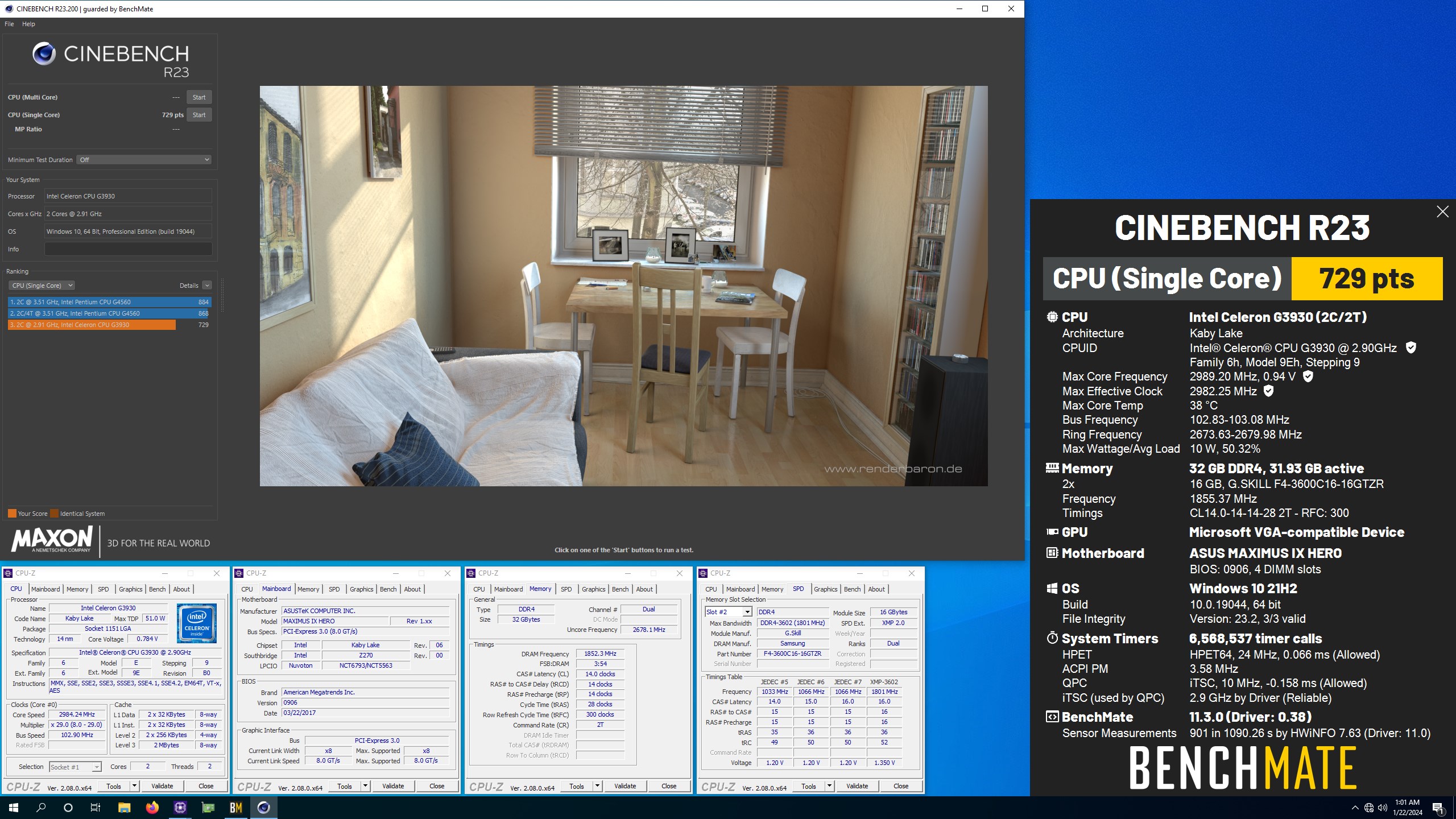Click Max Core Frequency shield icon
Image resolution: width=1456 pixels, height=819 pixels.
tap(1308, 376)
